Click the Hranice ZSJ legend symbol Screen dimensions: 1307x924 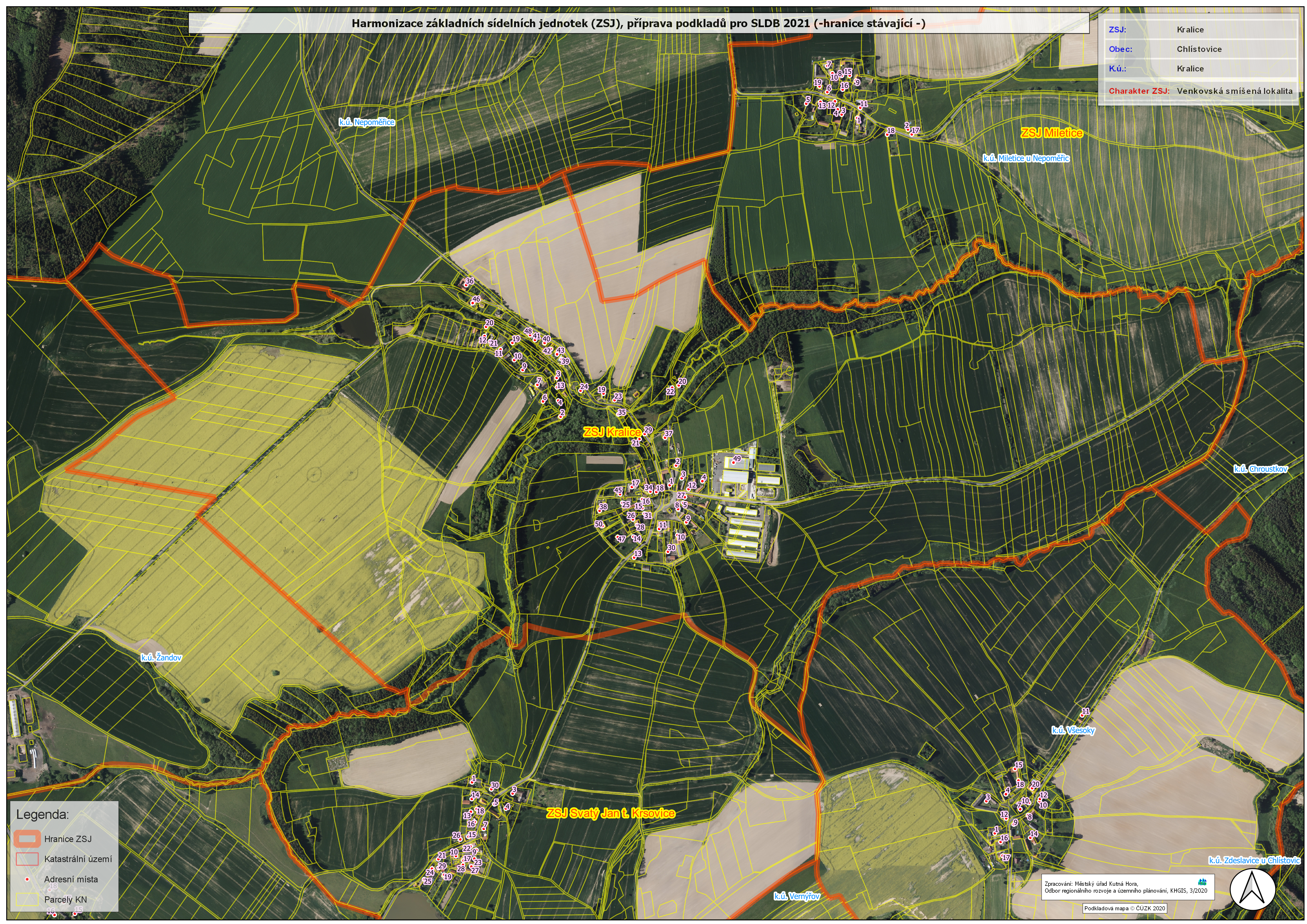(27, 838)
